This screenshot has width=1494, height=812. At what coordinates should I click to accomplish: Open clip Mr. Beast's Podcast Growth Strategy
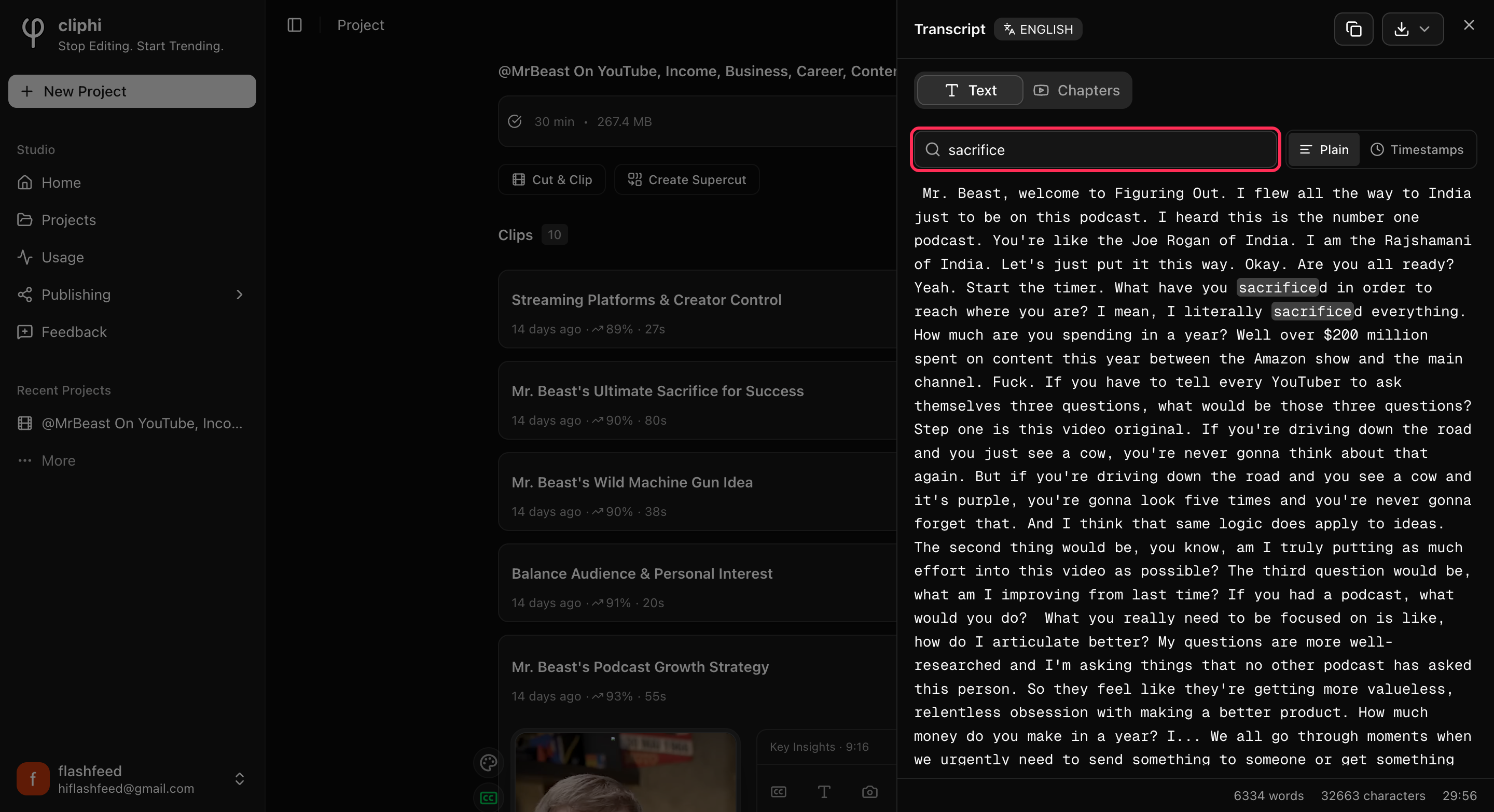click(640, 666)
